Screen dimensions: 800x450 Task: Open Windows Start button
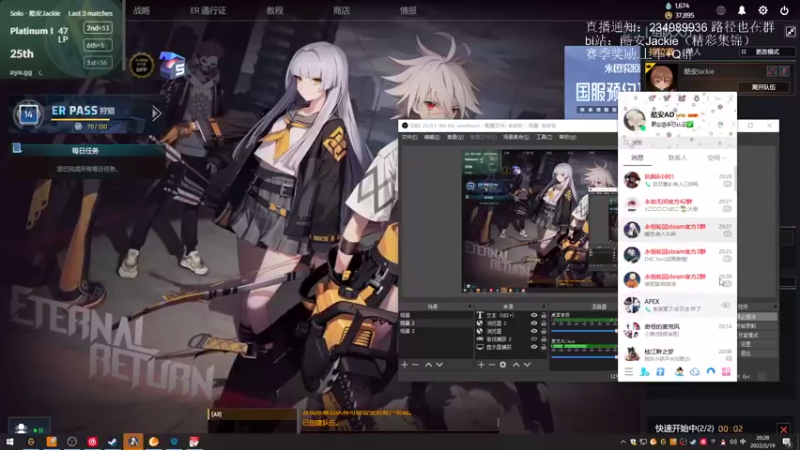[10, 441]
